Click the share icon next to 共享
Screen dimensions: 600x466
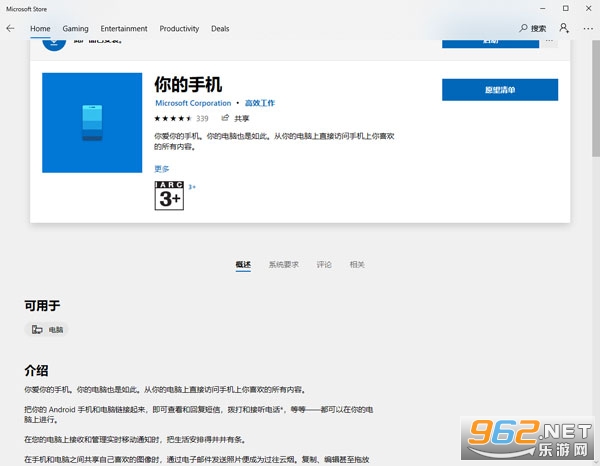pos(225,118)
